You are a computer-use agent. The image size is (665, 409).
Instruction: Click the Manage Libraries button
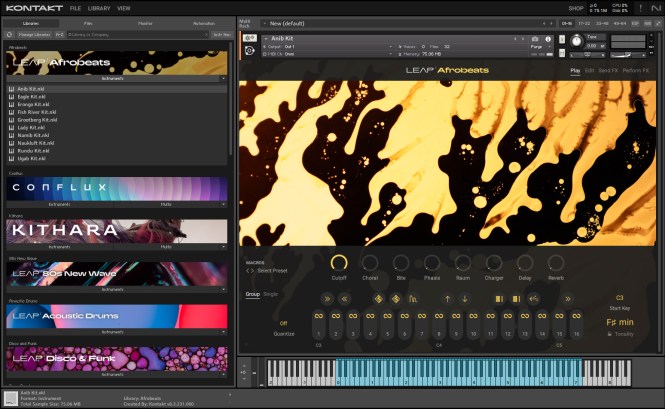pos(35,33)
